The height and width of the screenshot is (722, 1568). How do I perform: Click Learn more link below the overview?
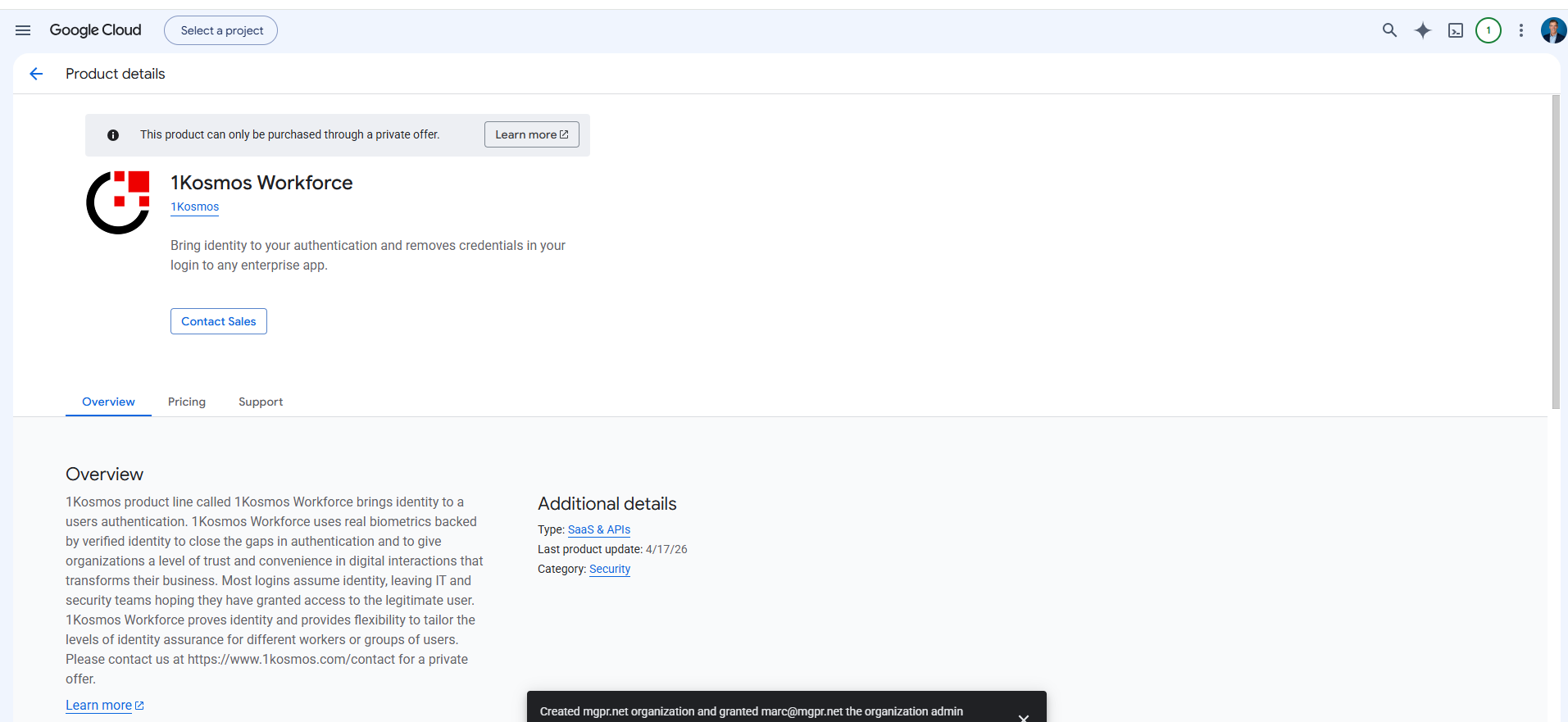pos(105,705)
